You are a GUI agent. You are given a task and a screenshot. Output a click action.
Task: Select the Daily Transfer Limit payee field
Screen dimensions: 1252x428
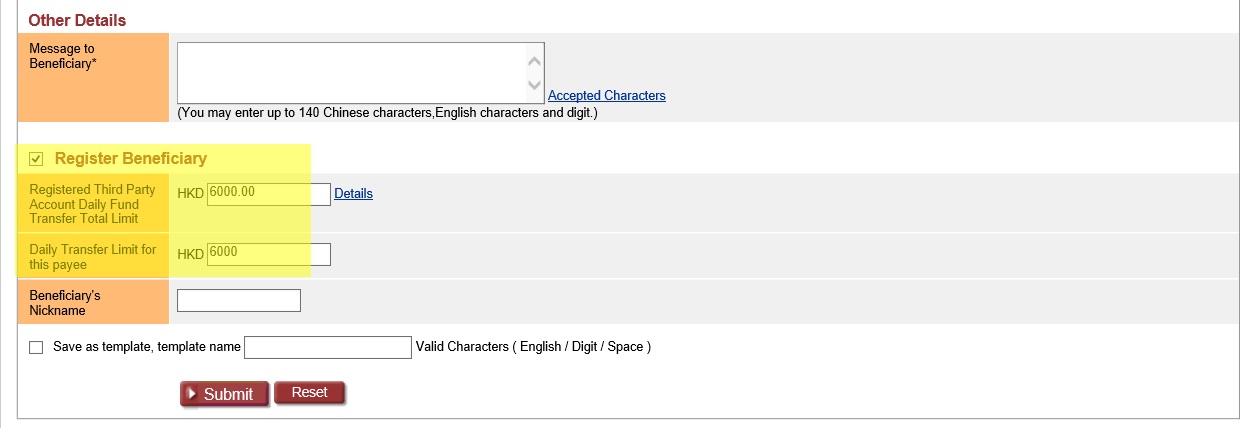pos(268,254)
